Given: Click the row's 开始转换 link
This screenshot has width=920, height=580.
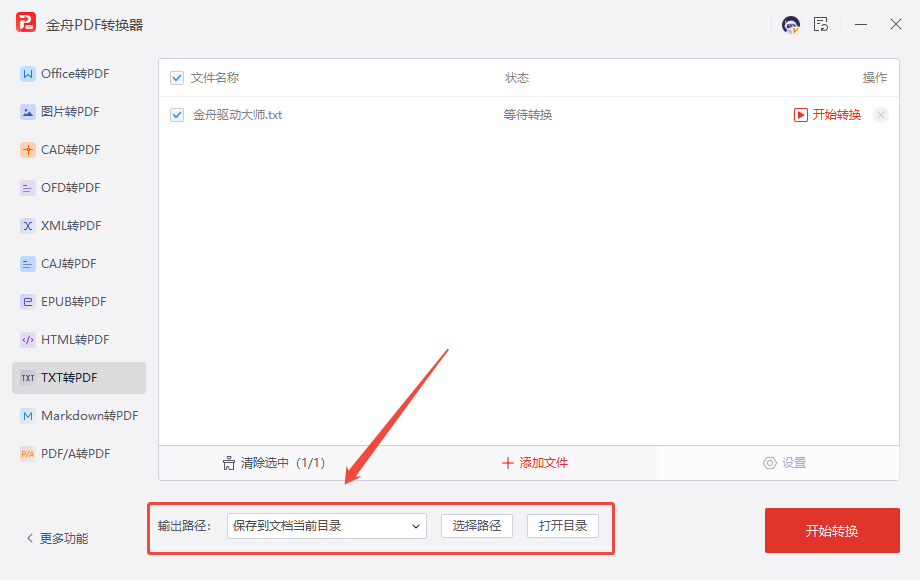Looking at the screenshot, I should click(836, 115).
